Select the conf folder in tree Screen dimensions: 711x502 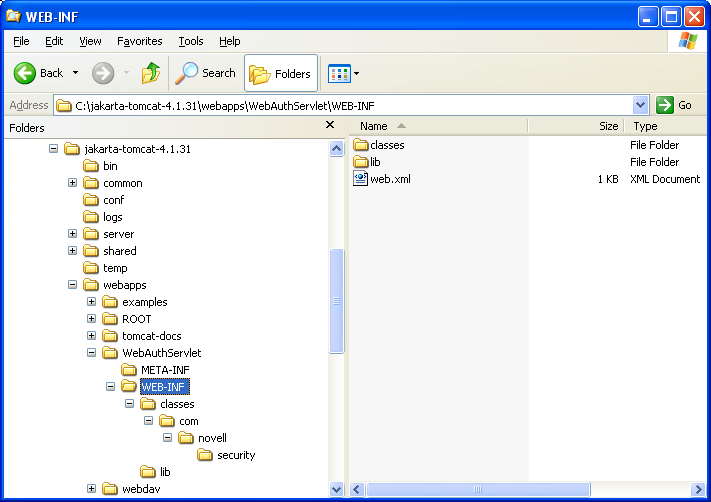coord(104,200)
